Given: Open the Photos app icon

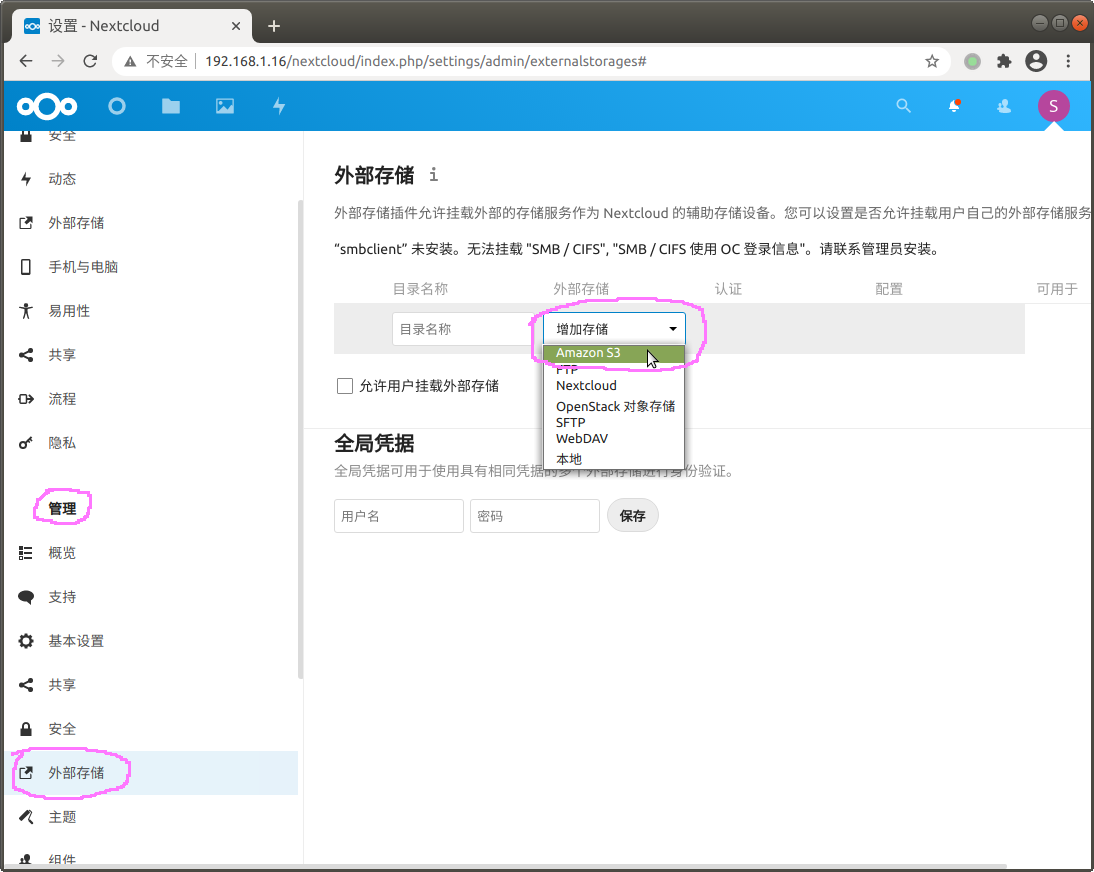Looking at the screenshot, I should (225, 106).
